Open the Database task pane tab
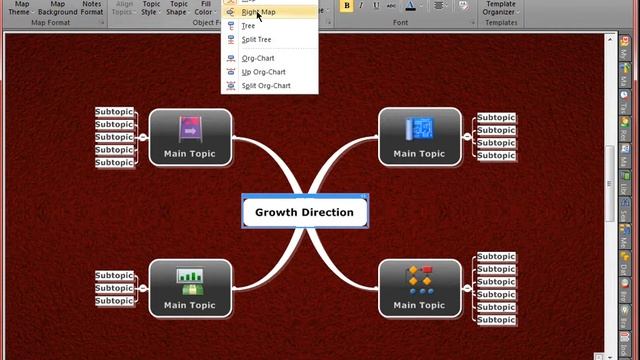The width and height of the screenshot is (640, 360). (x=624, y=264)
